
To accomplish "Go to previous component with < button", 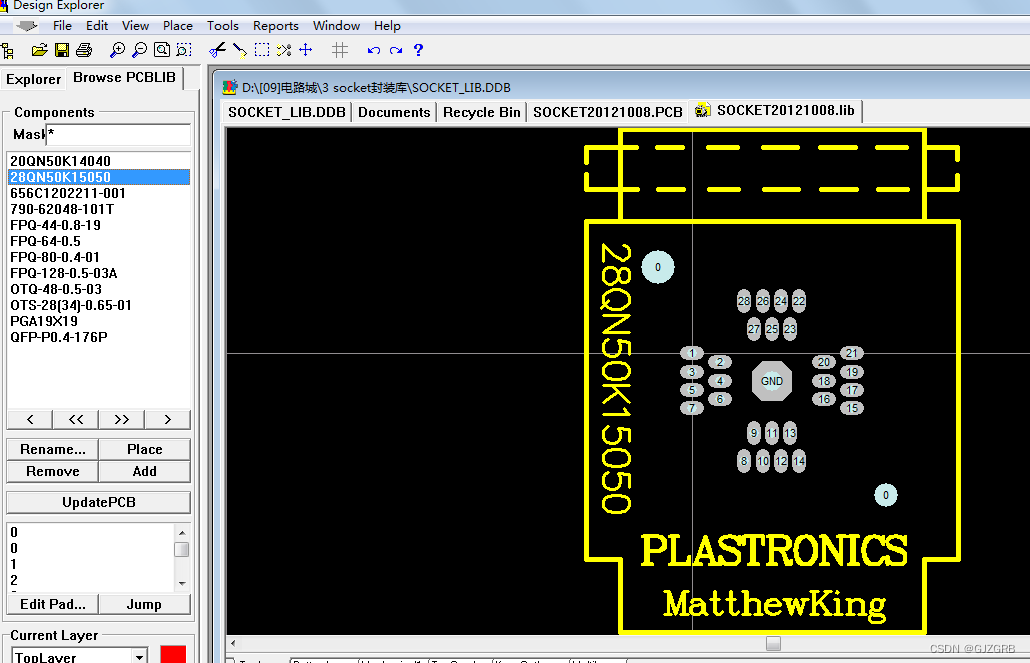I will 30,419.
